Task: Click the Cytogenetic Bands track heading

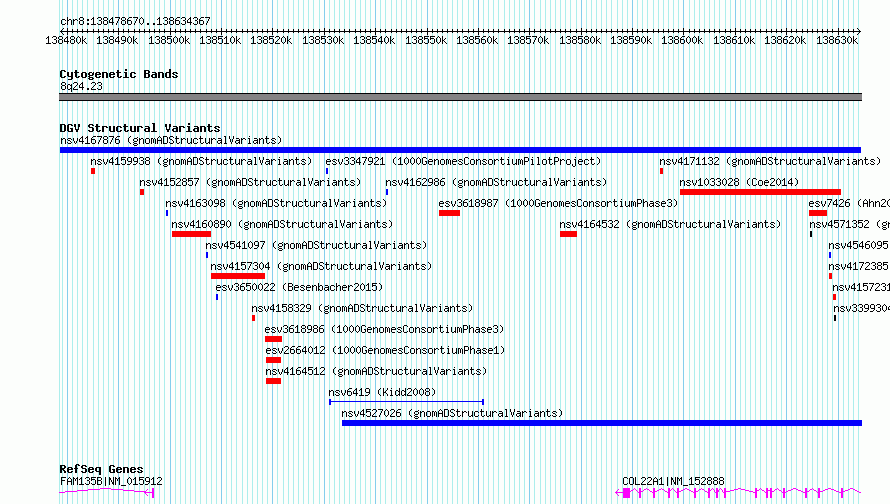Action: click(119, 74)
